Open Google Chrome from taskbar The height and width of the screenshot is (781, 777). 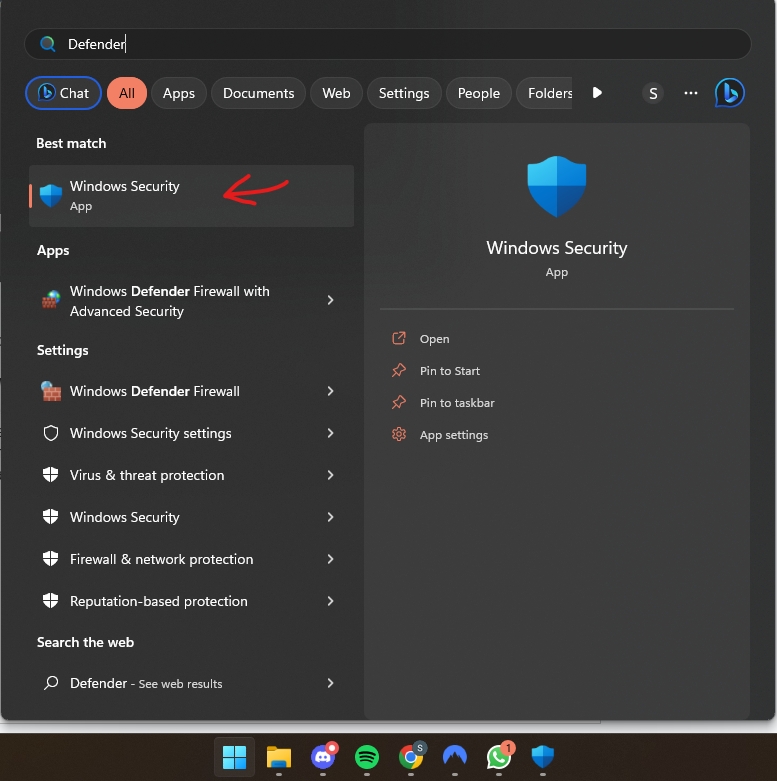411,757
